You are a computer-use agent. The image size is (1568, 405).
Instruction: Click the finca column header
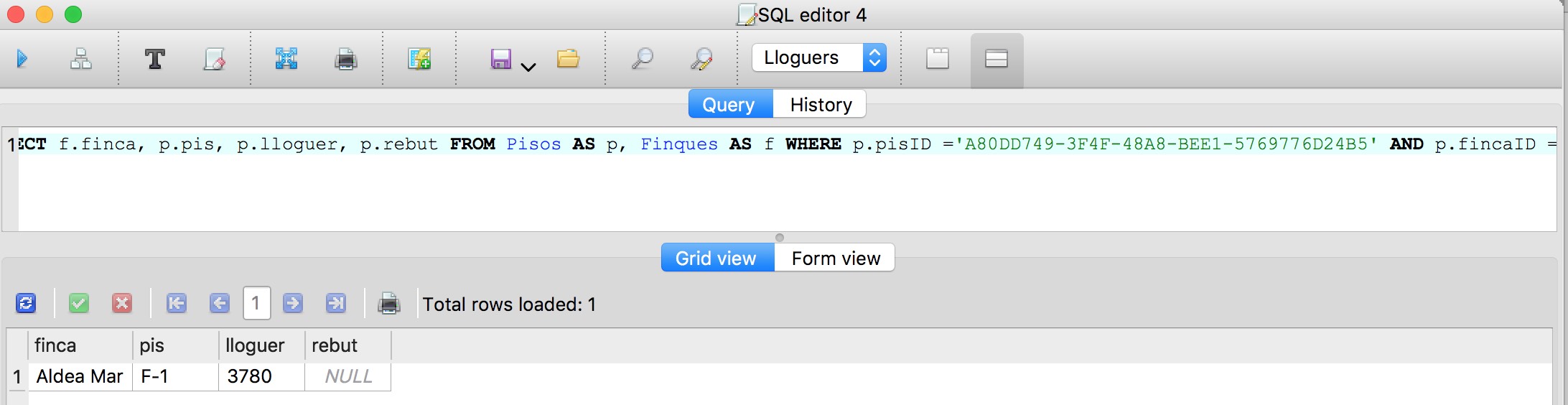(80, 345)
